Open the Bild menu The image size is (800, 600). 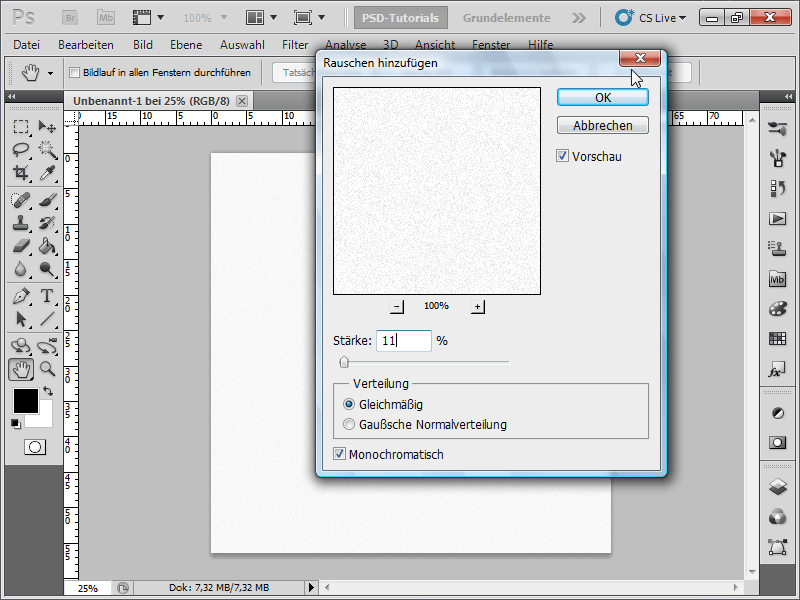143,45
